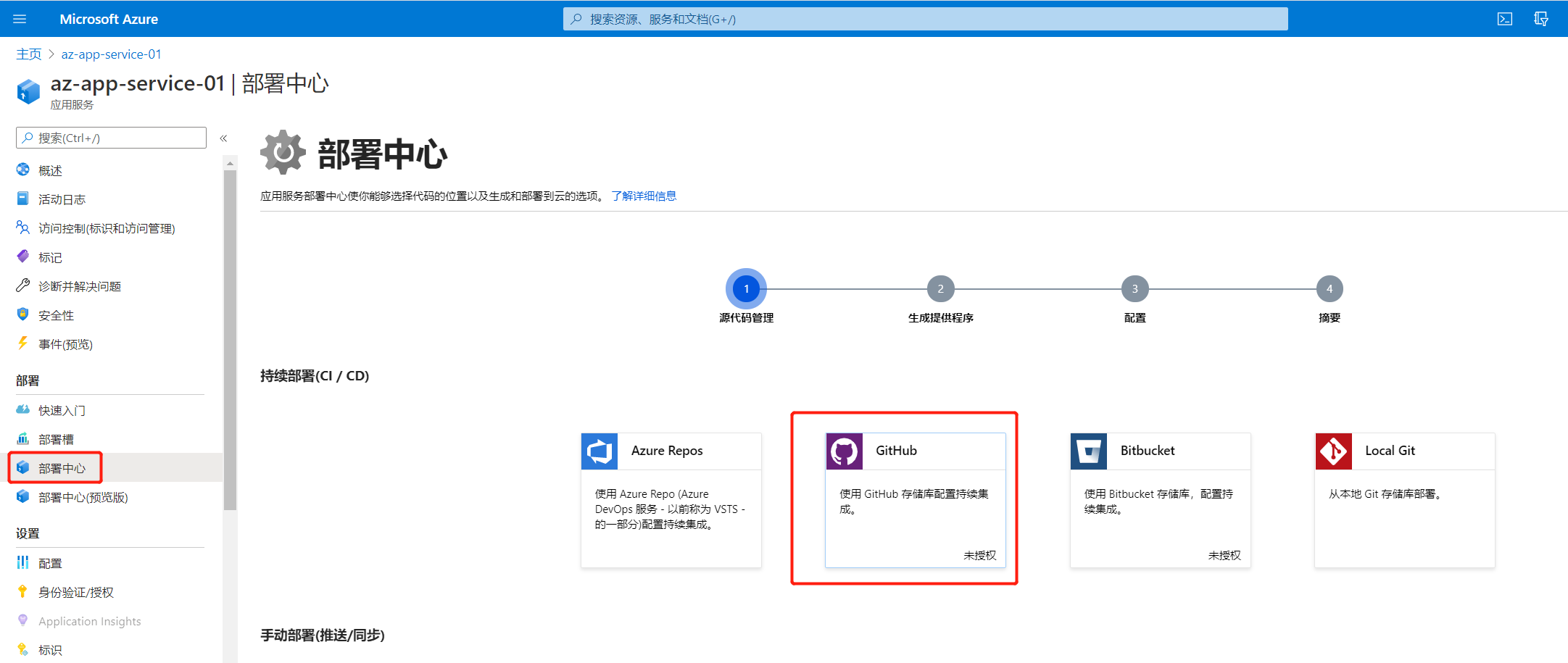Image resolution: width=1568 pixels, height=663 pixels.
Task: Select 诊断并解决问题 in the sidebar
Action: click(x=80, y=286)
